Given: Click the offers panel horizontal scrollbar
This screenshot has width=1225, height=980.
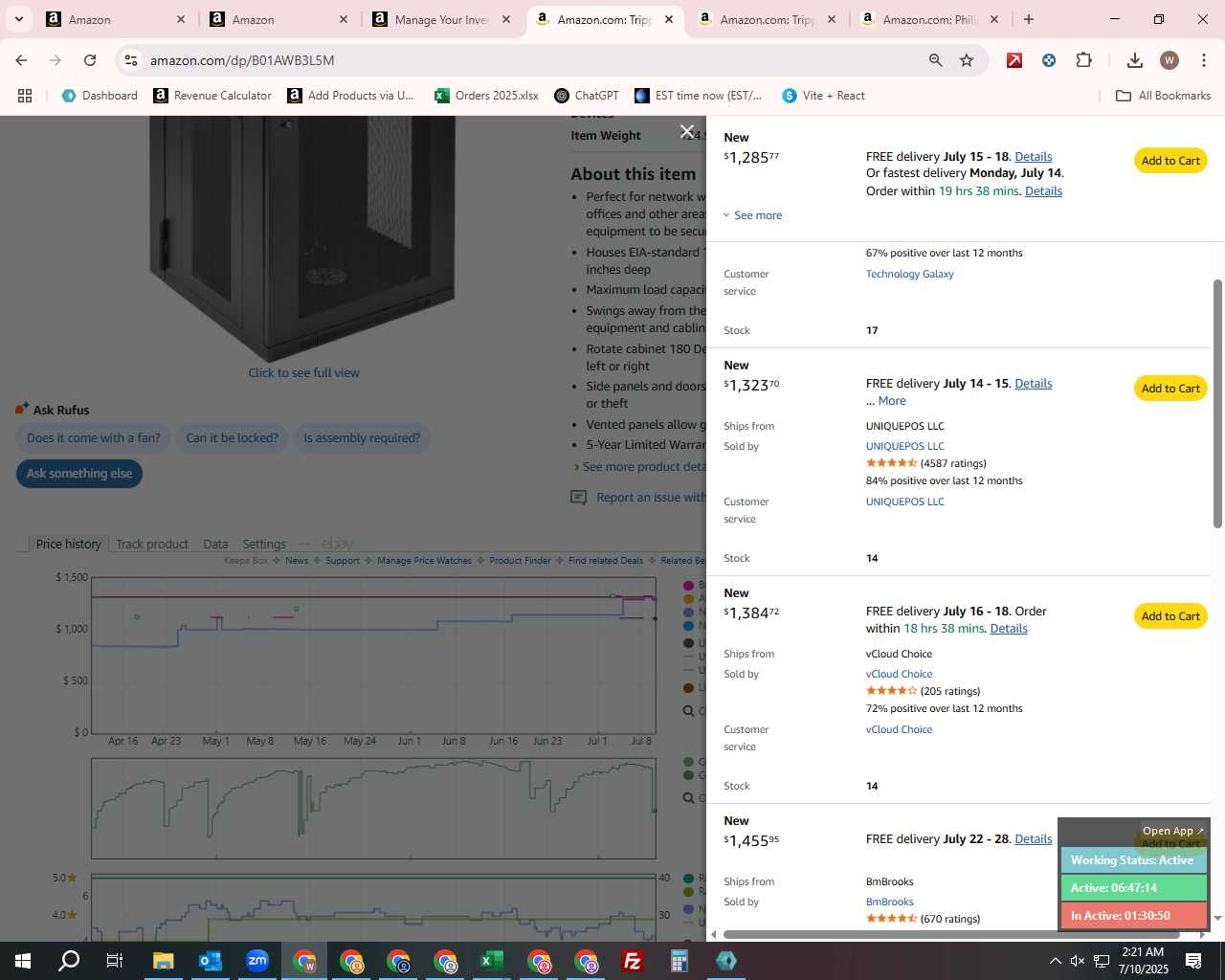Looking at the screenshot, I should 951,934.
